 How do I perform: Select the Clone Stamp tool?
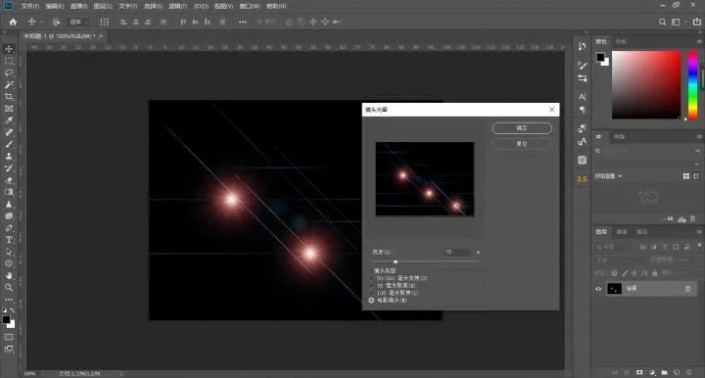tap(9, 156)
